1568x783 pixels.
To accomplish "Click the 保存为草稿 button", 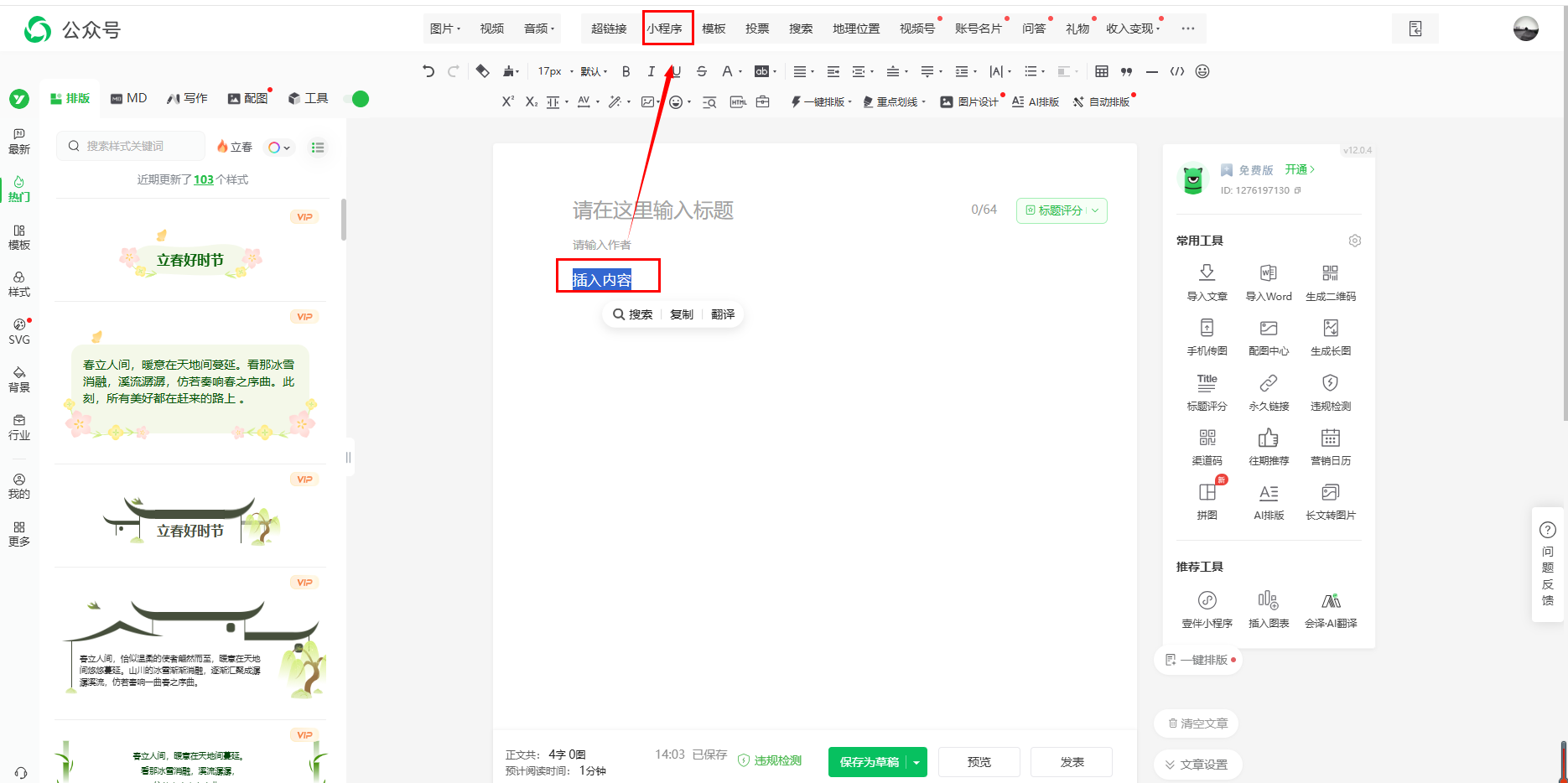I will [x=869, y=762].
